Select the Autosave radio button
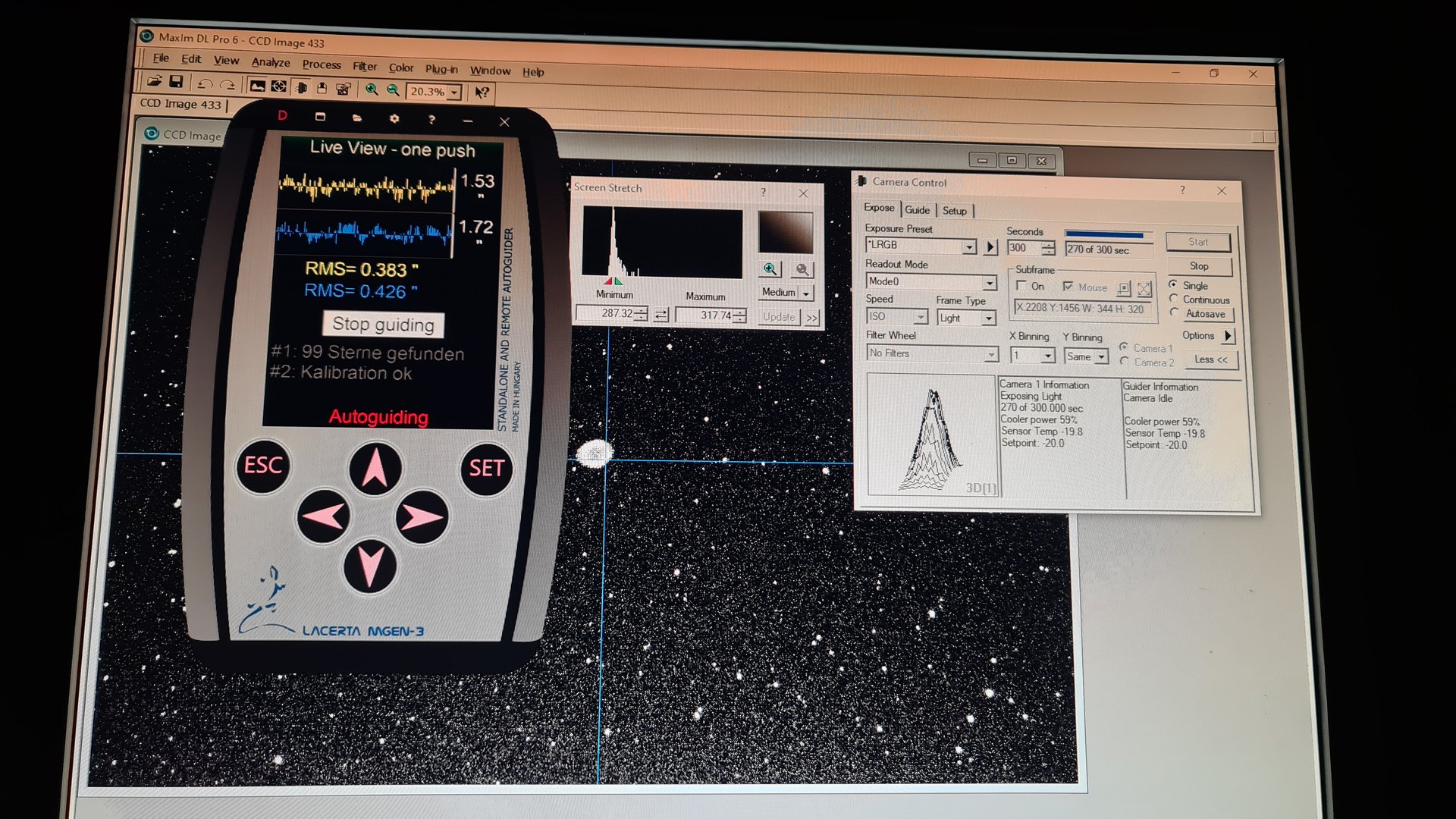 [1174, 312]
